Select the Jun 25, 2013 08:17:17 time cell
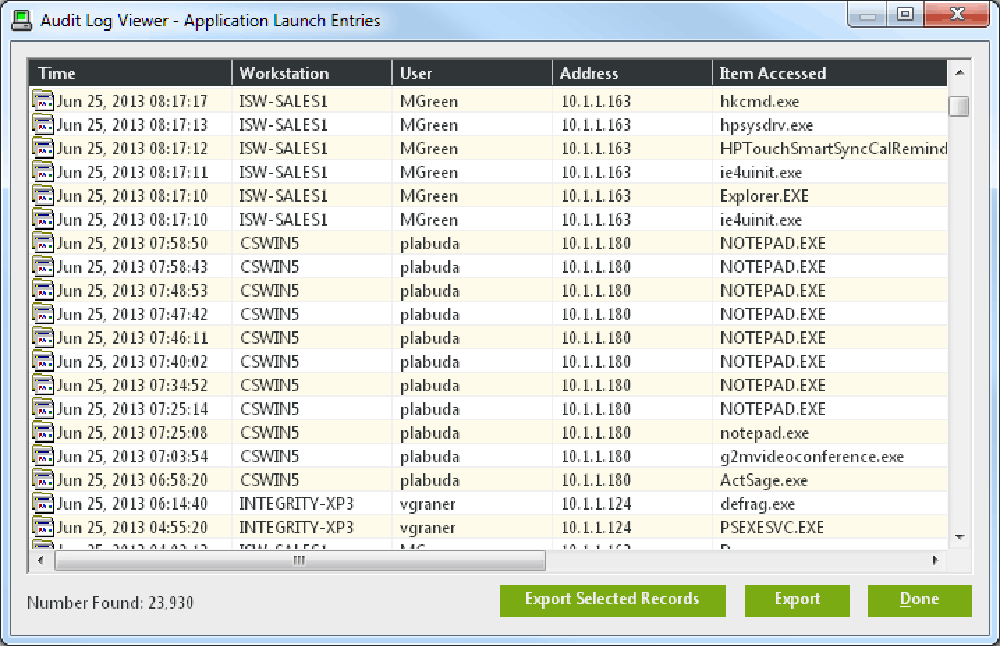The height and width of the screenshot is (646, 1000). tap(132, 101)
